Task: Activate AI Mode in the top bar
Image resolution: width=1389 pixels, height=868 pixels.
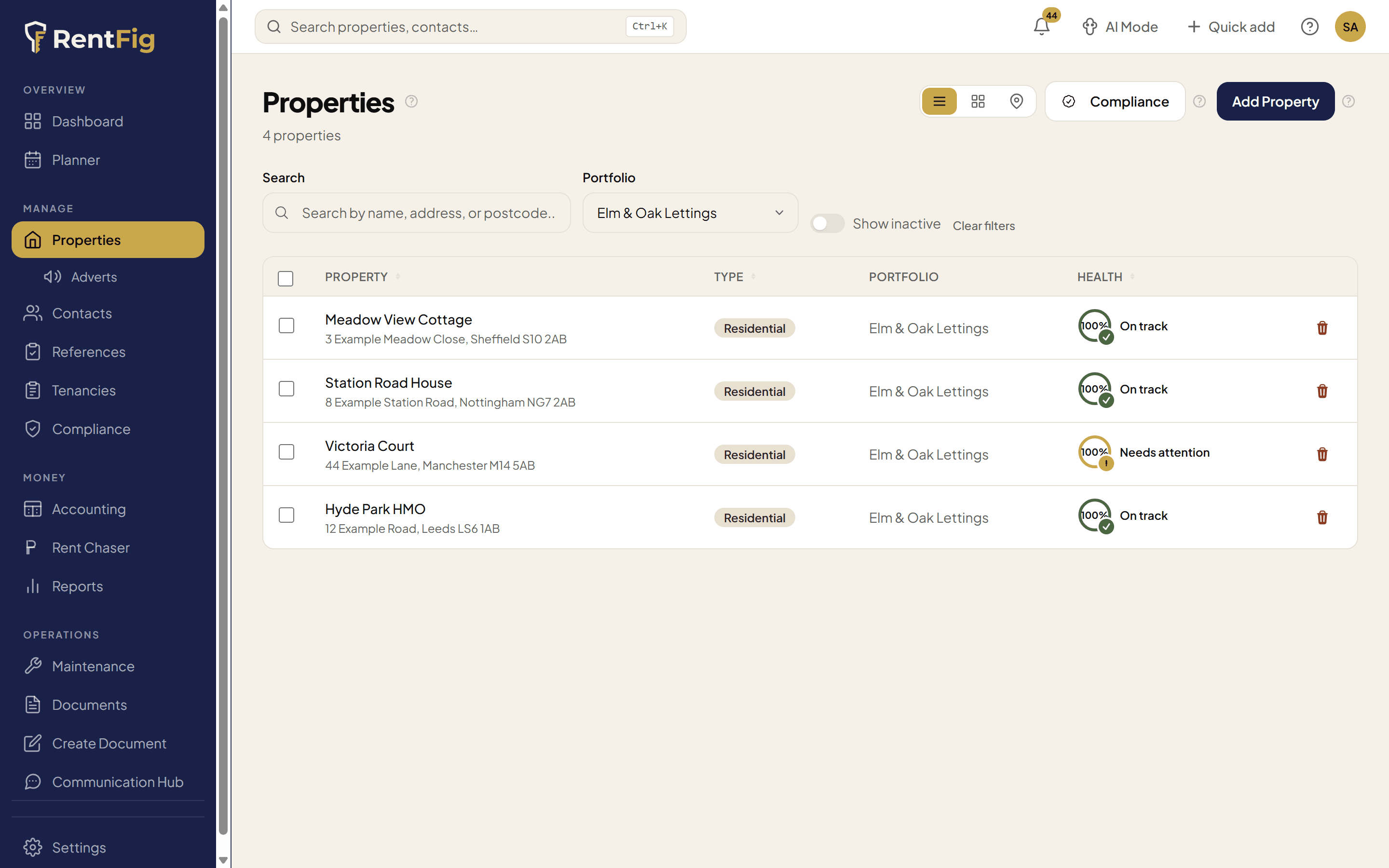Action: tap(1119, 27)
